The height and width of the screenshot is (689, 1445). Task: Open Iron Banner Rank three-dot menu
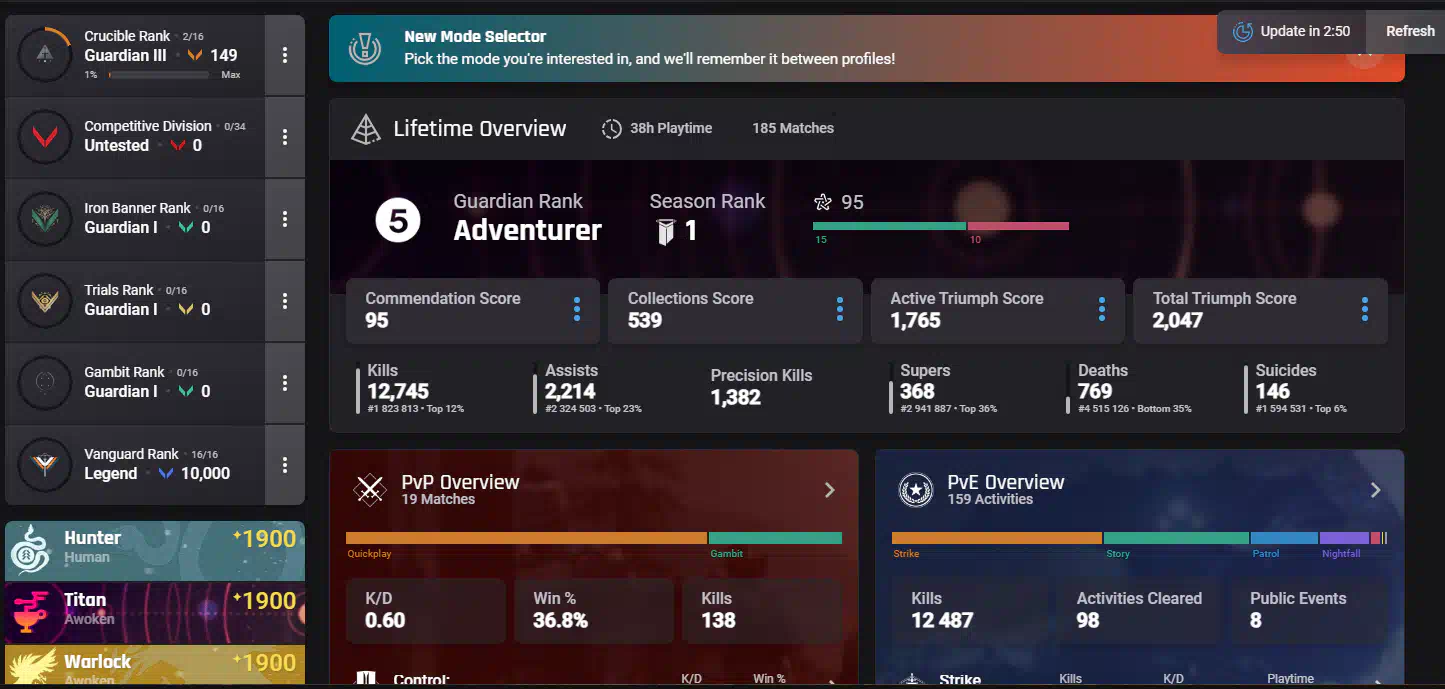285,219
